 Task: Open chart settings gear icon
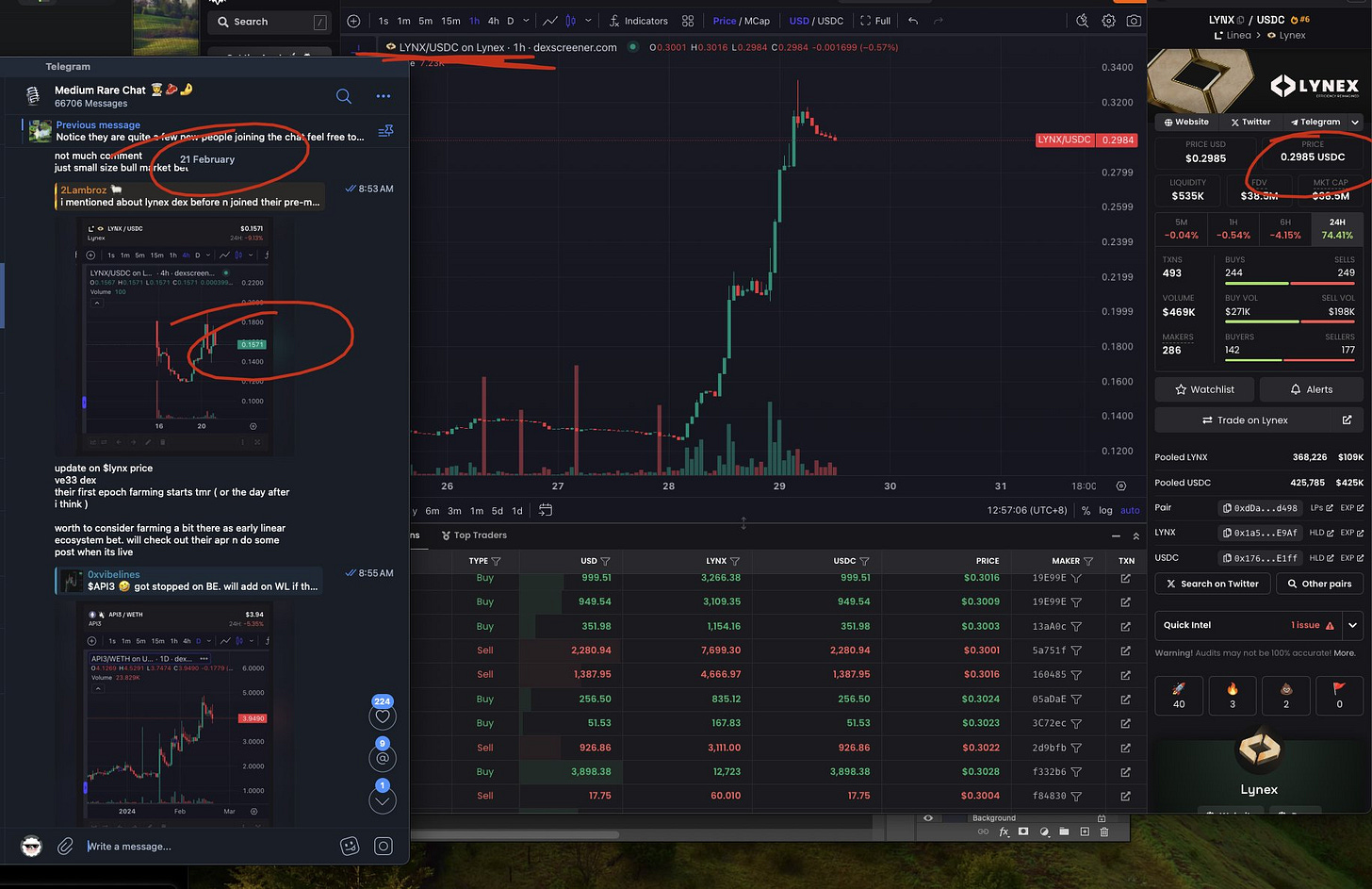1109,21
